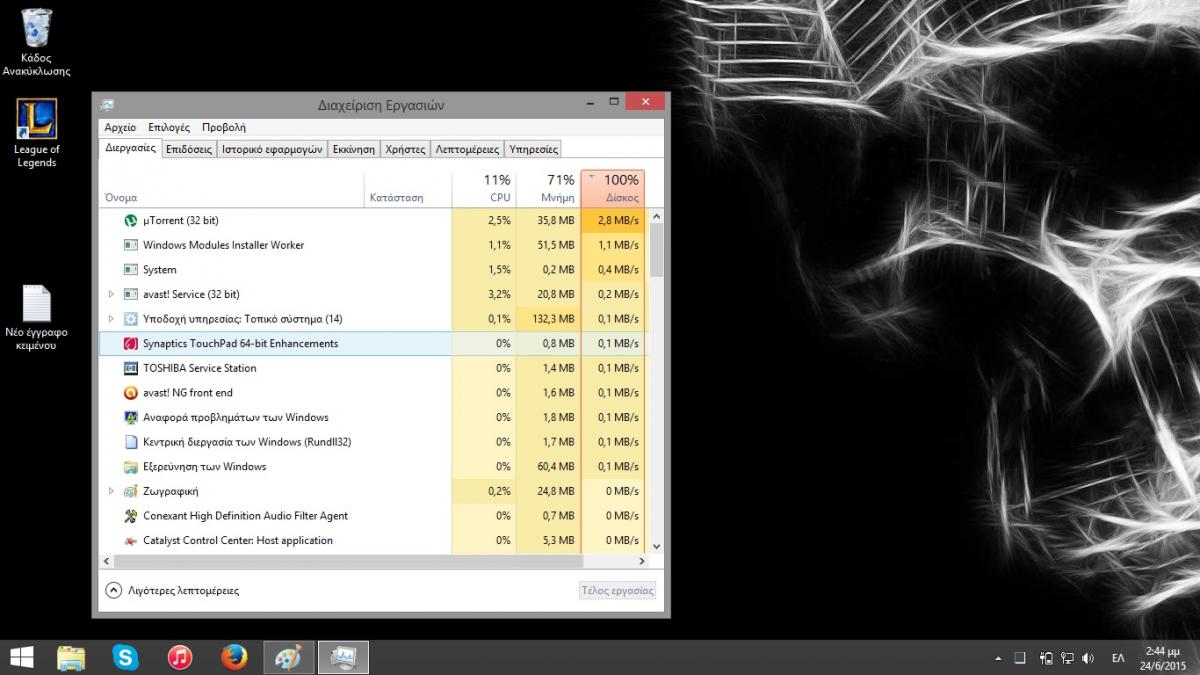Screen dimensions: 1200x675
Task: Switch to the Ιστορικό εφαρμογών tab
Action: click(x=273, y=149)
